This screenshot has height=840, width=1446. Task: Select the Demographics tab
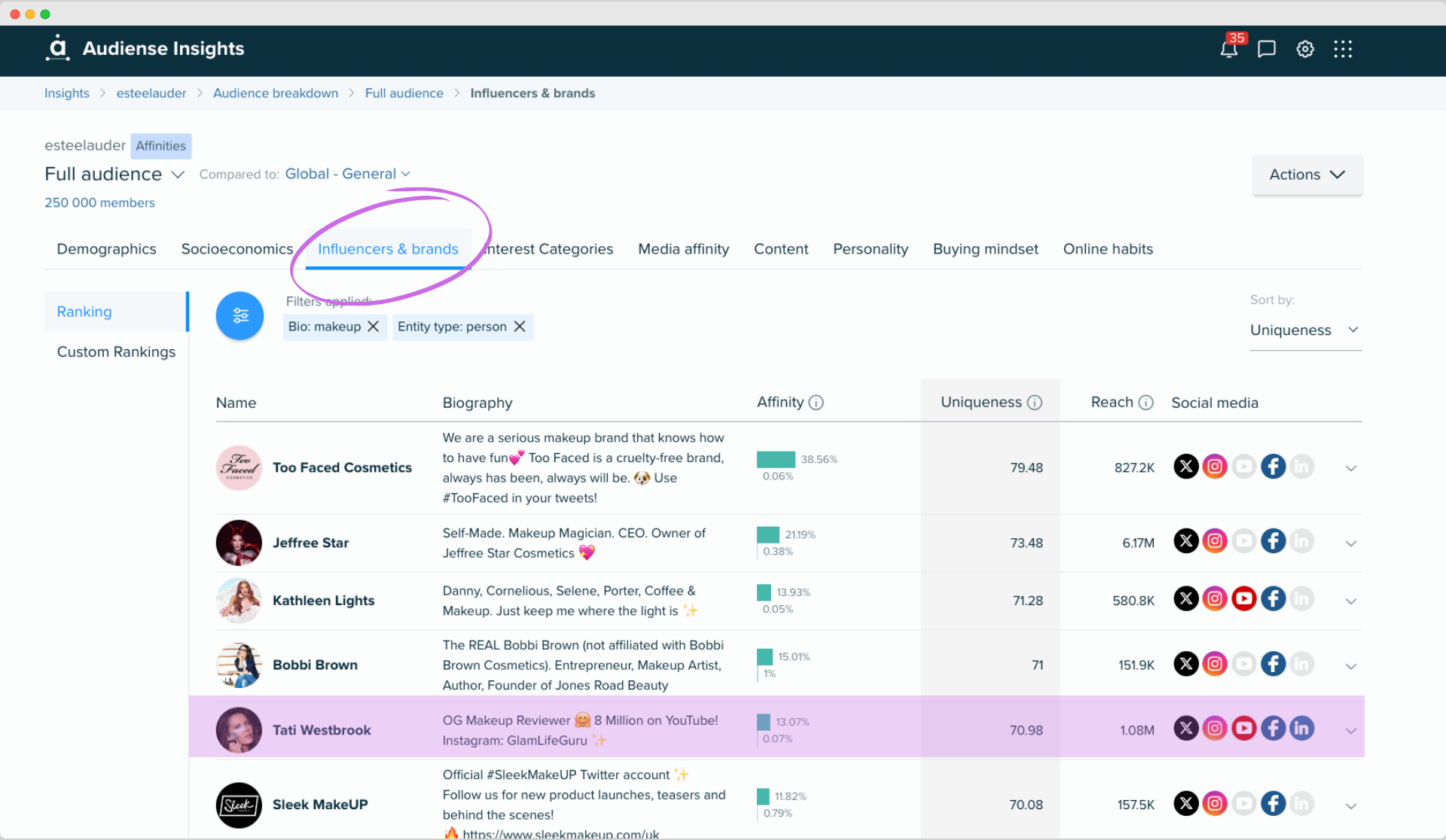(x=106, y=248)
